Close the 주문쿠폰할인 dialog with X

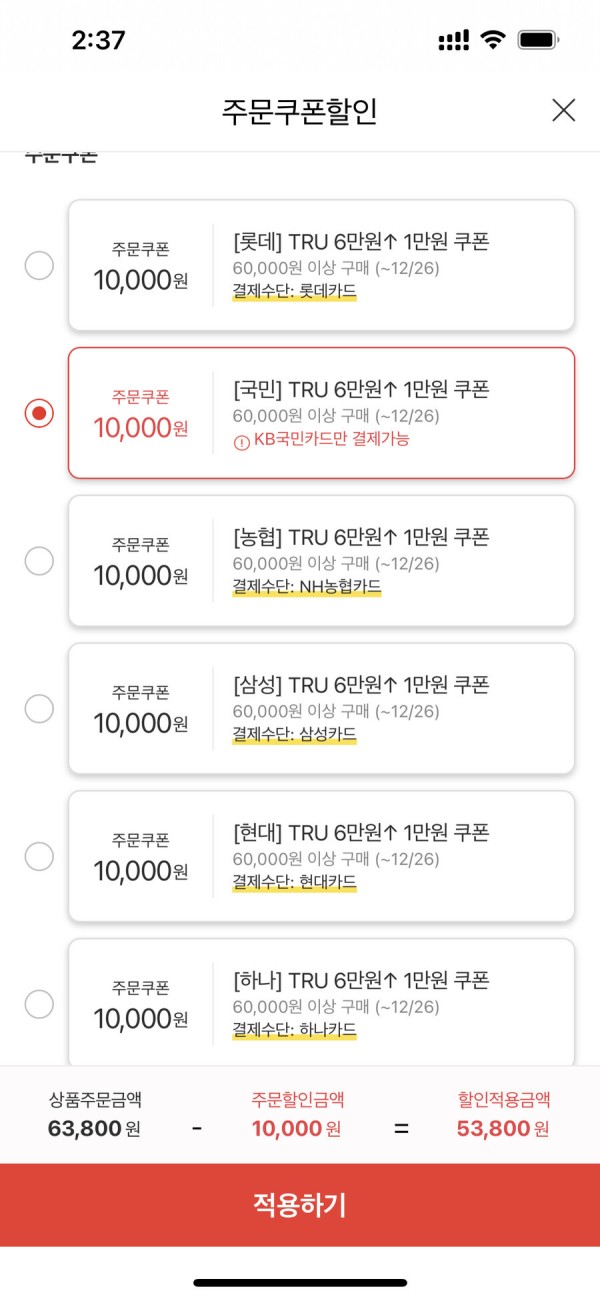click(x=564, y=110)
